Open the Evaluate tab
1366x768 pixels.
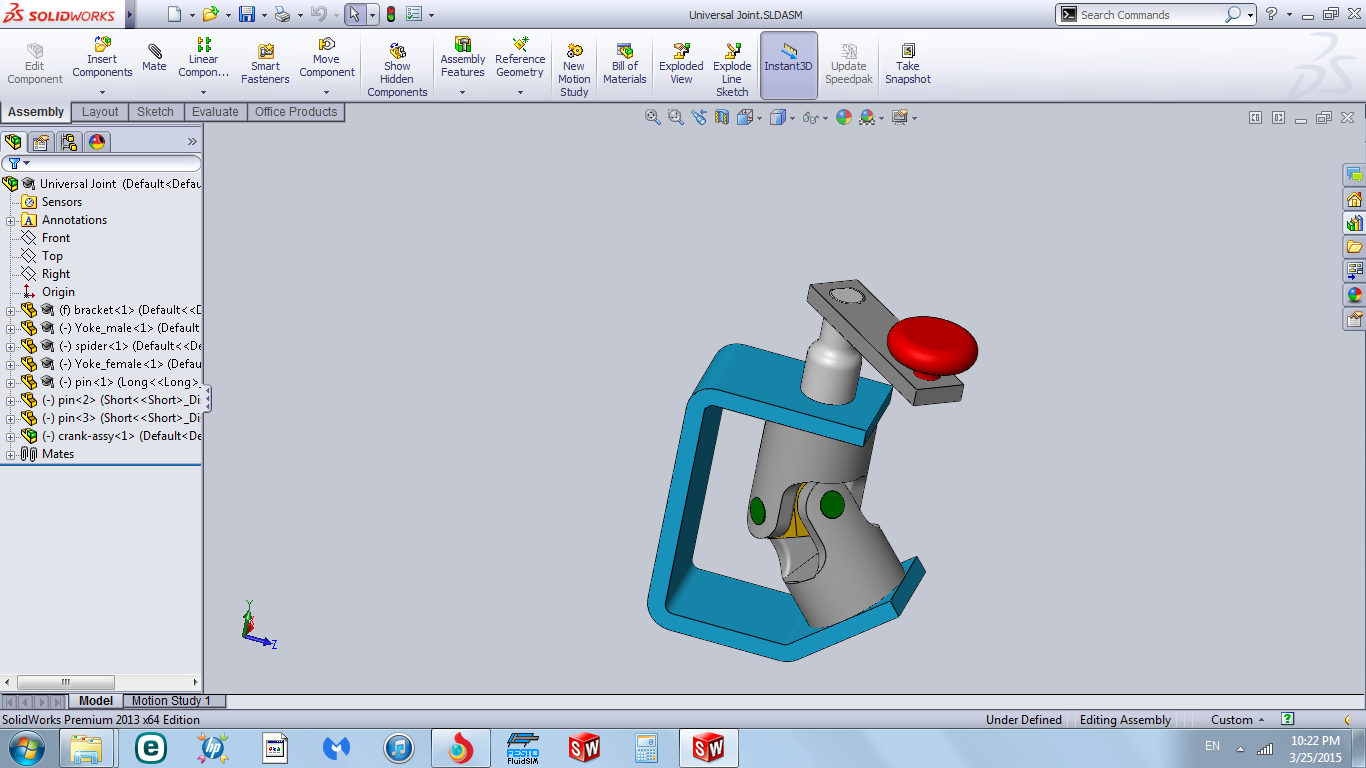[x=215, y=112]
